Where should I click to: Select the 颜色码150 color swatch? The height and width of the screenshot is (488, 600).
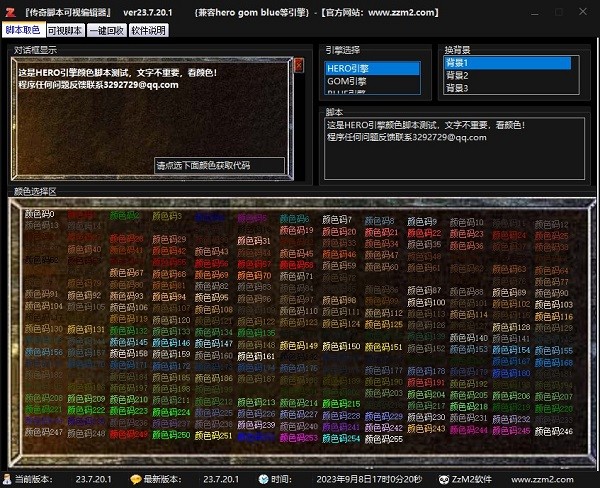click(x=341, y=346)
